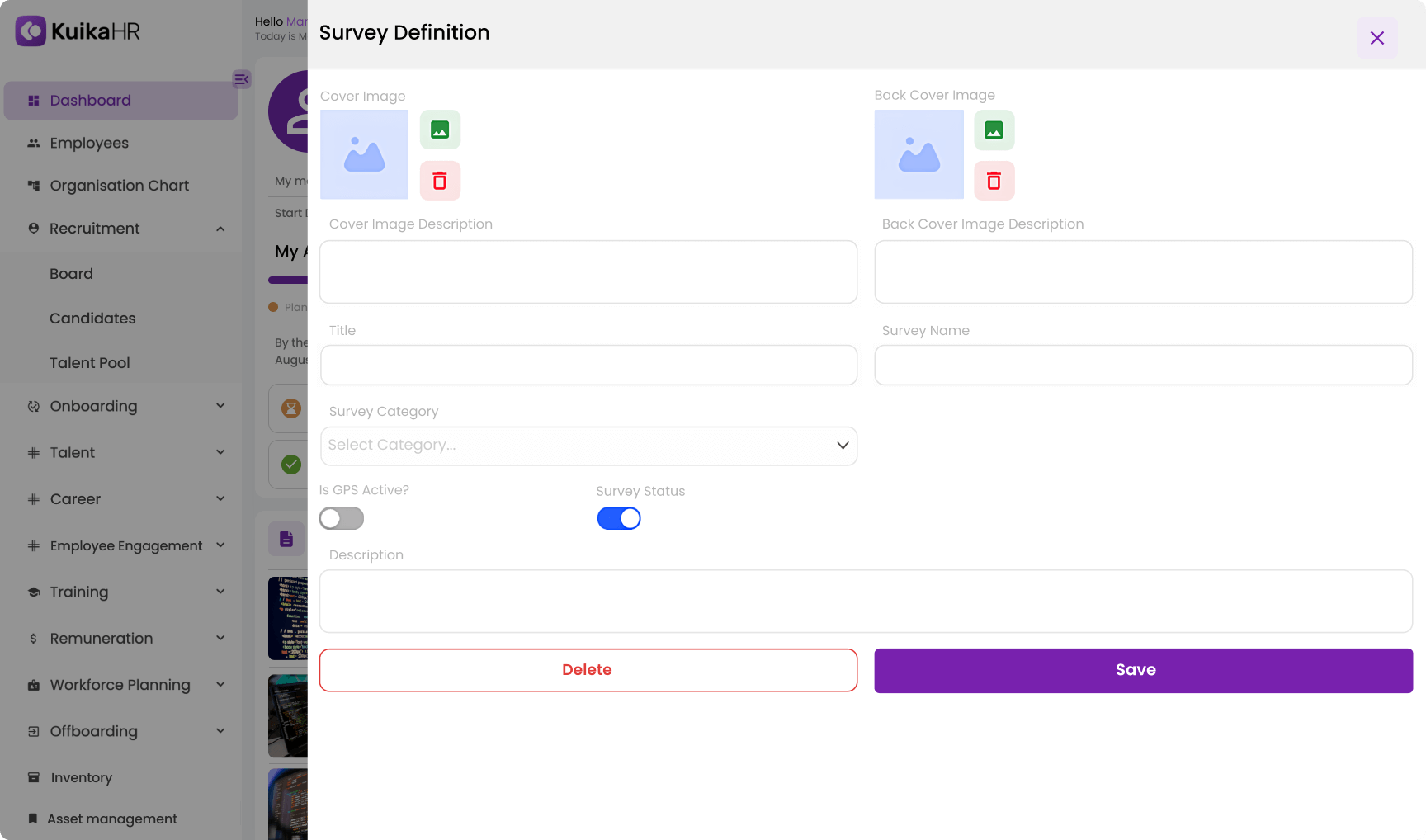Open the Talent Pool page

pos(89,362)
